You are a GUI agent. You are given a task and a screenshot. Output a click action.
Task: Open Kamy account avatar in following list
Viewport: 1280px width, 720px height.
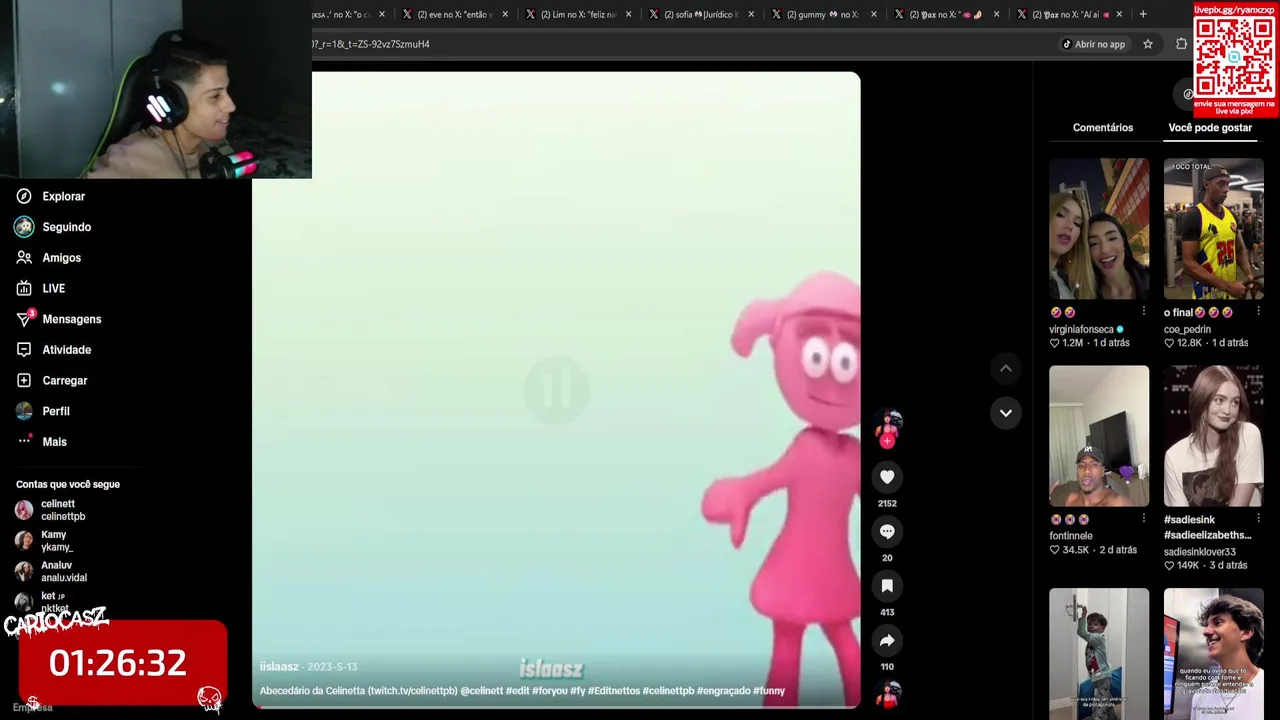24,541
